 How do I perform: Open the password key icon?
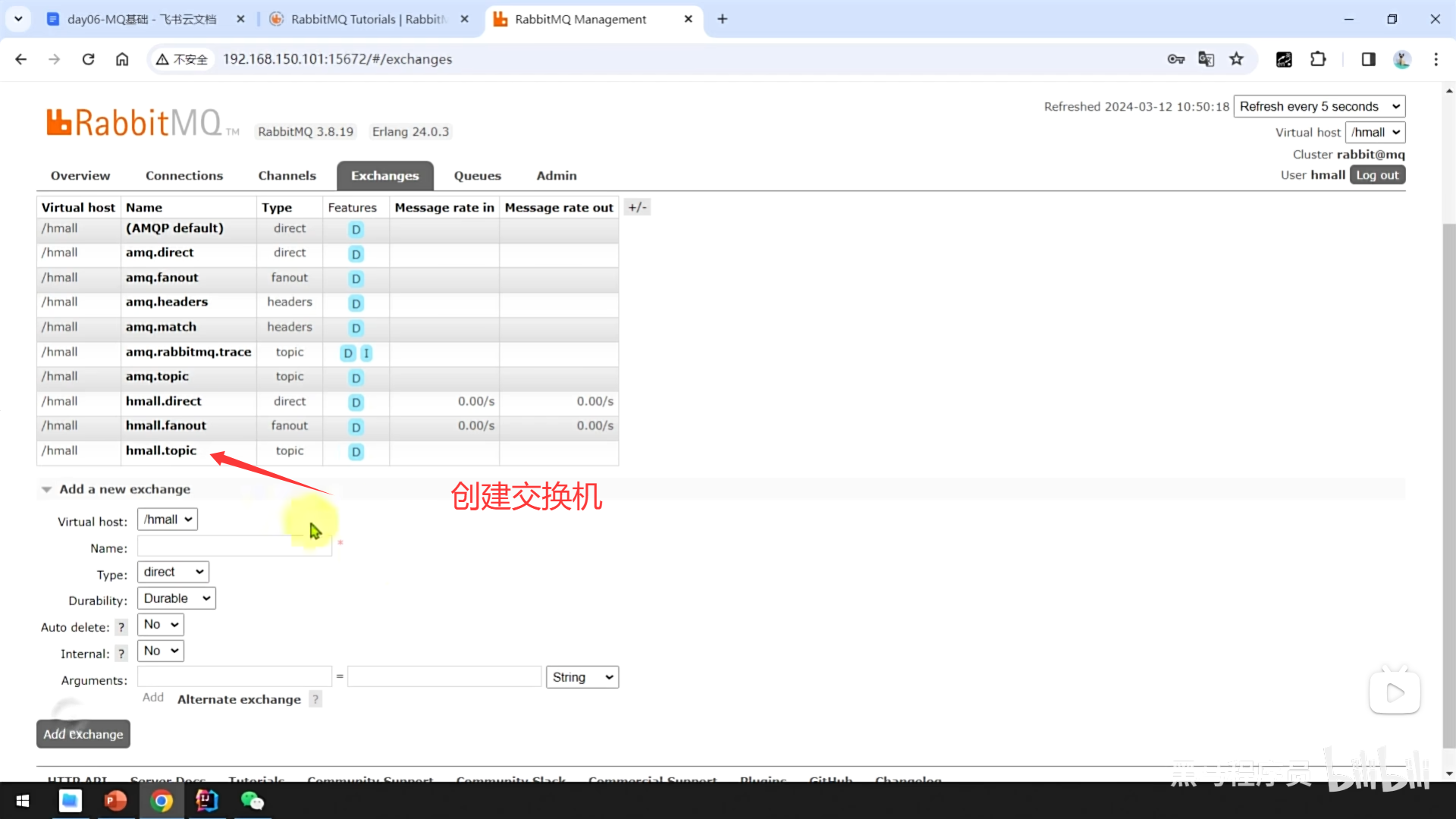point(1175,59)
